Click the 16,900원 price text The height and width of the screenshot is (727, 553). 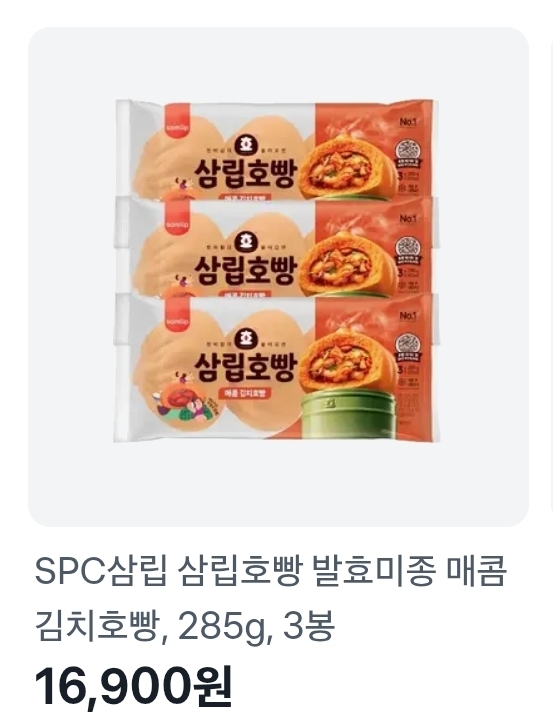point(133,688)
